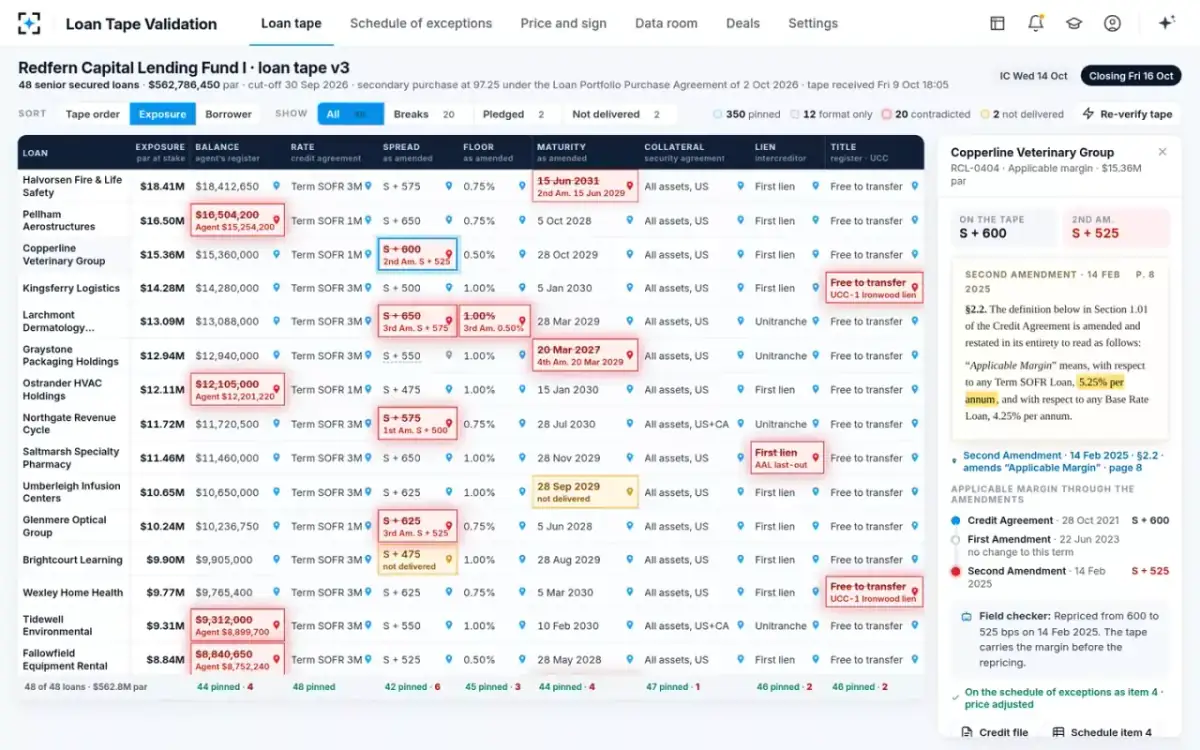
Task: Click the app logo icon beside Loan Tape Validation
Action: 30,23
